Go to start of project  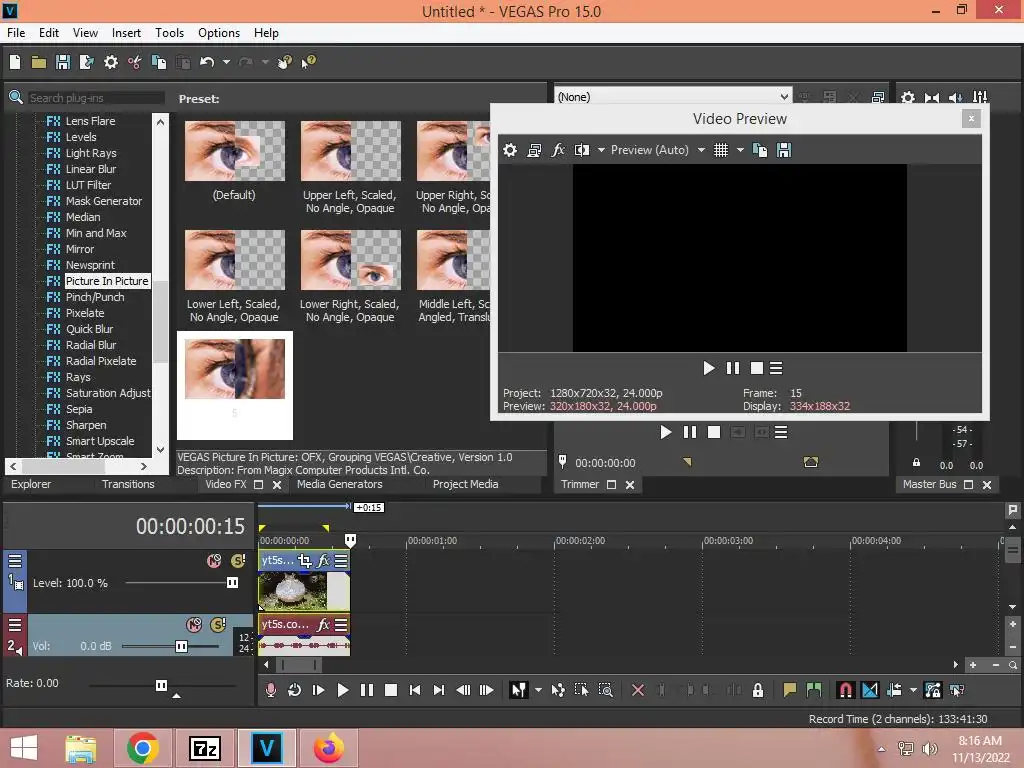(415, 690)
